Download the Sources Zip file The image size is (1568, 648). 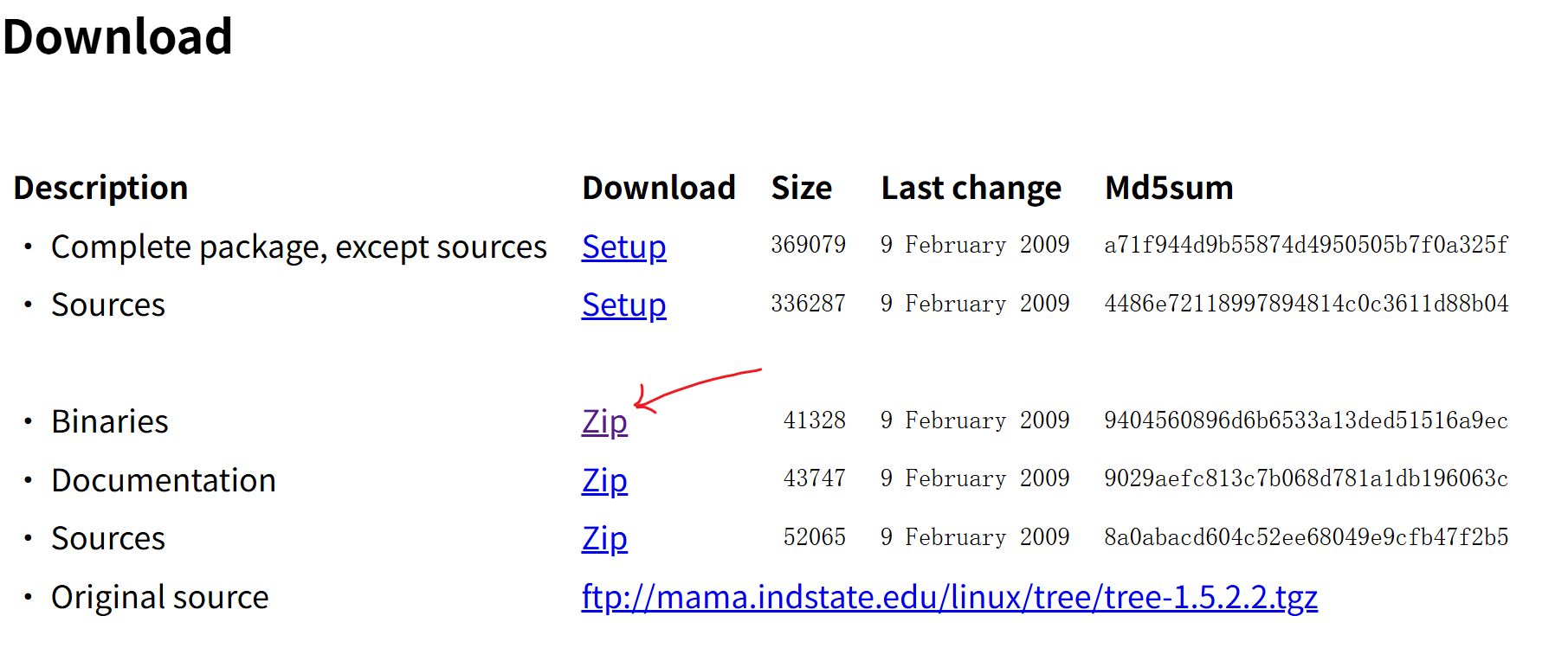[603, 538]
